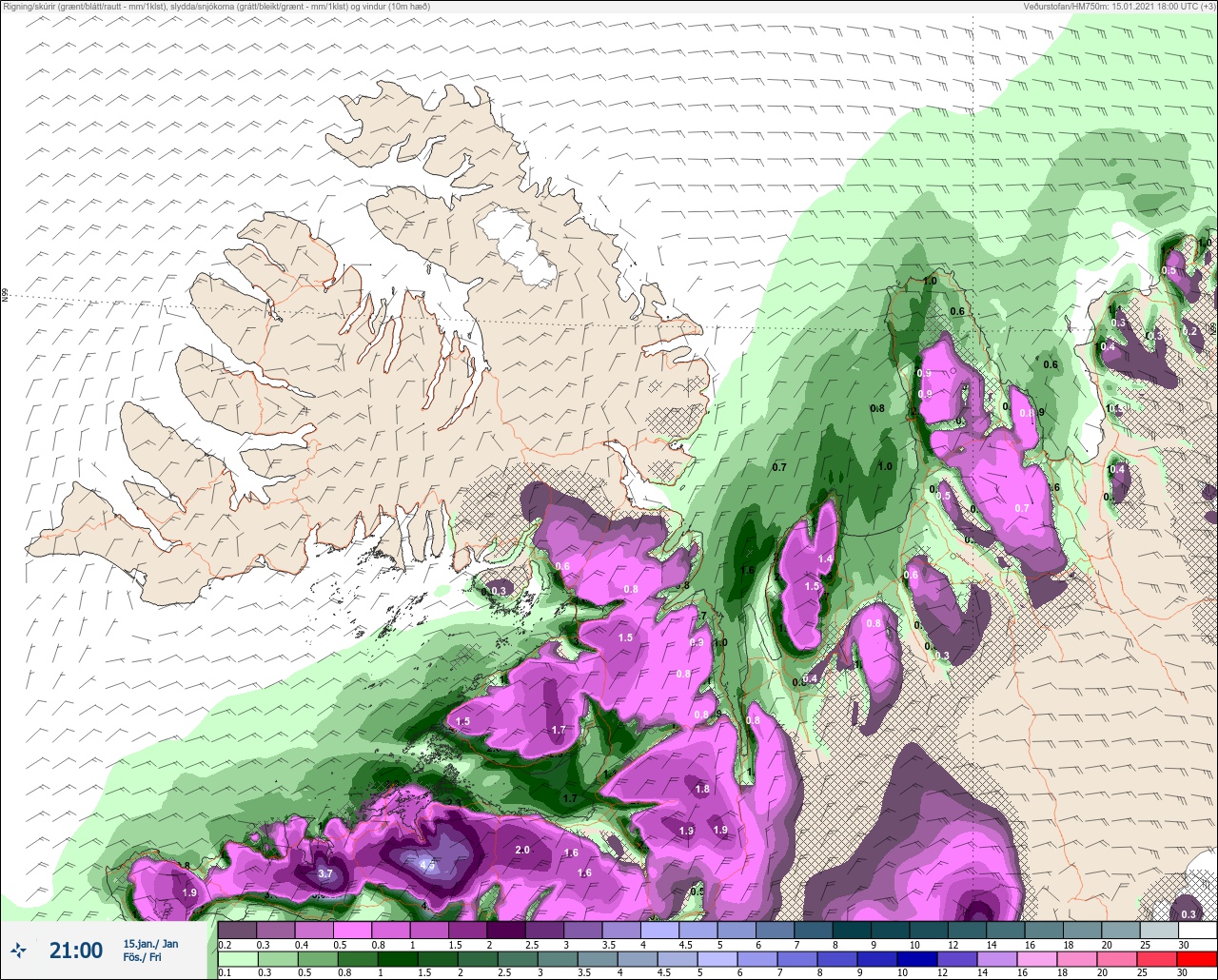Pick the darkest purple 2 snow legend swatch
This screenshot has width=1218, height=980.
[505, 931]
